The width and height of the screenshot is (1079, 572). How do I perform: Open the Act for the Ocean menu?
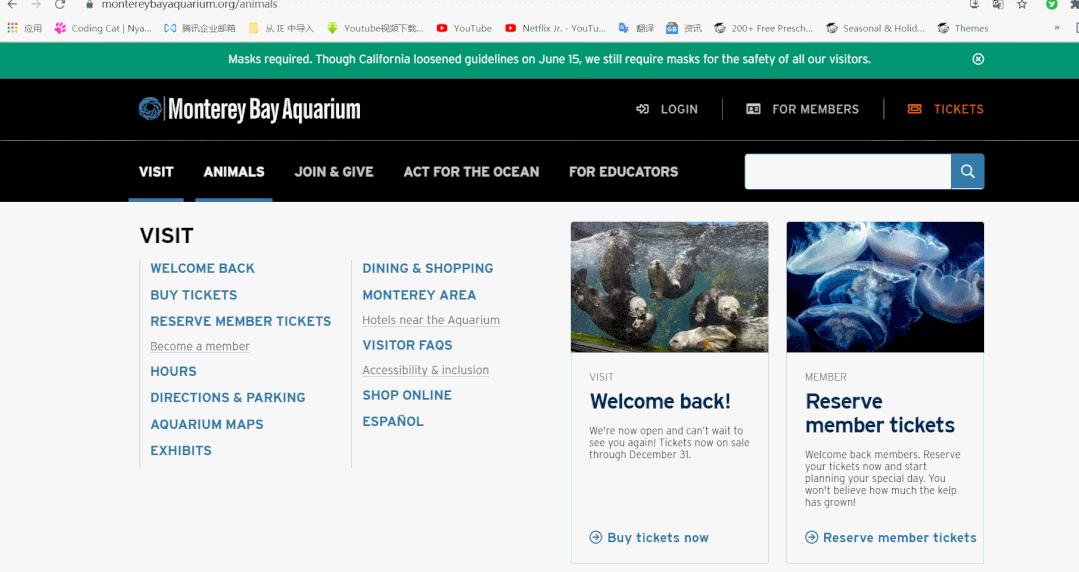pos(471,172)
